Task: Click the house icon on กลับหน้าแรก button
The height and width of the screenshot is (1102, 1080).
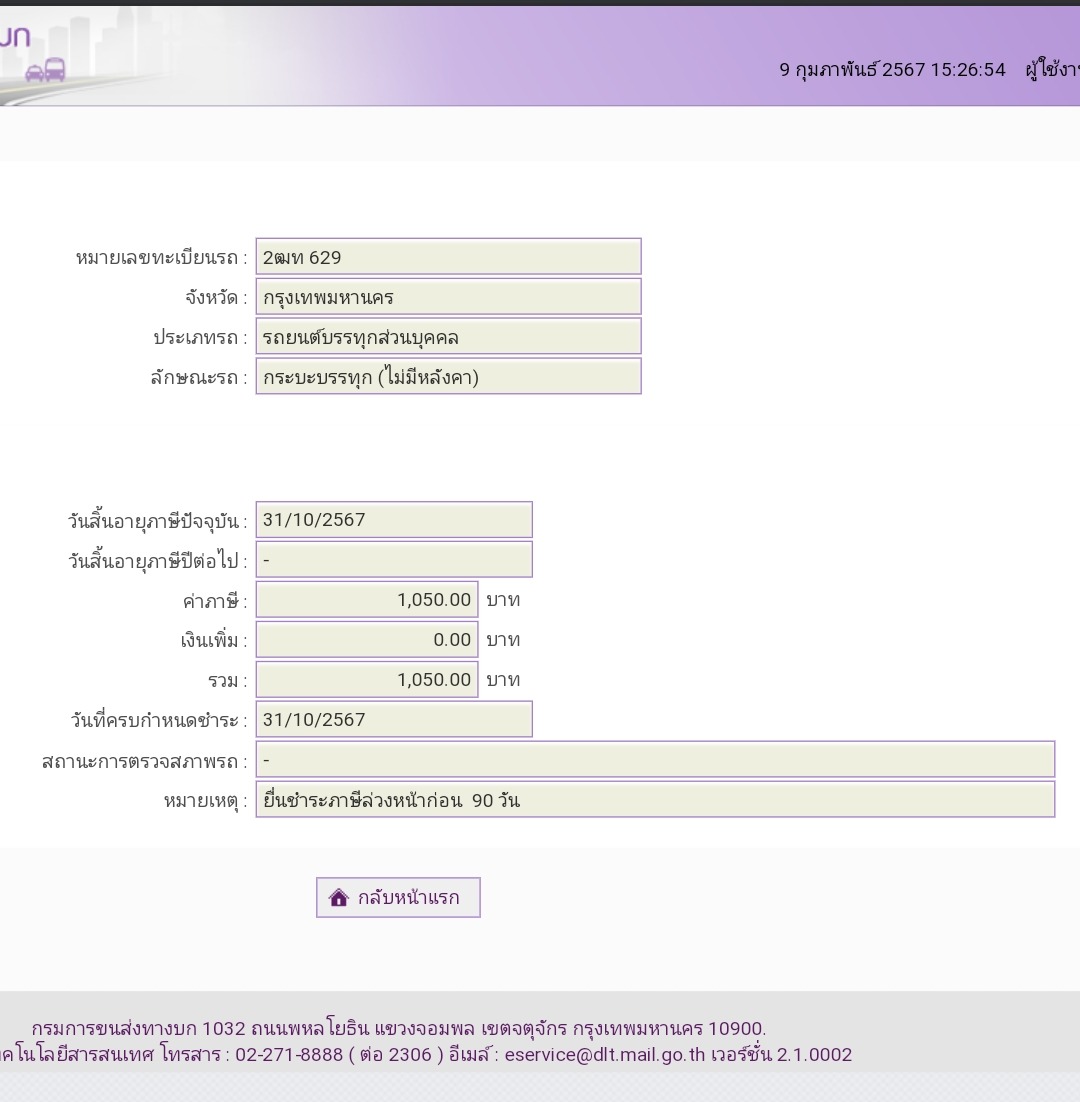Action: [x=339, y=897]
